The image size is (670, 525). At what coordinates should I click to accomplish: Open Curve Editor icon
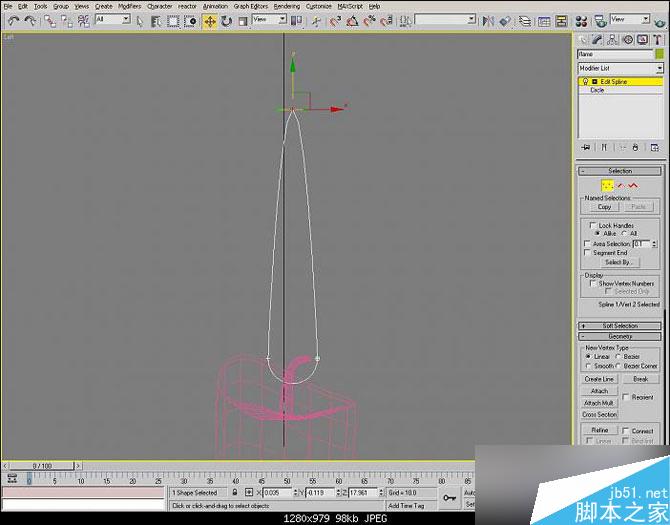coord(544,21)
